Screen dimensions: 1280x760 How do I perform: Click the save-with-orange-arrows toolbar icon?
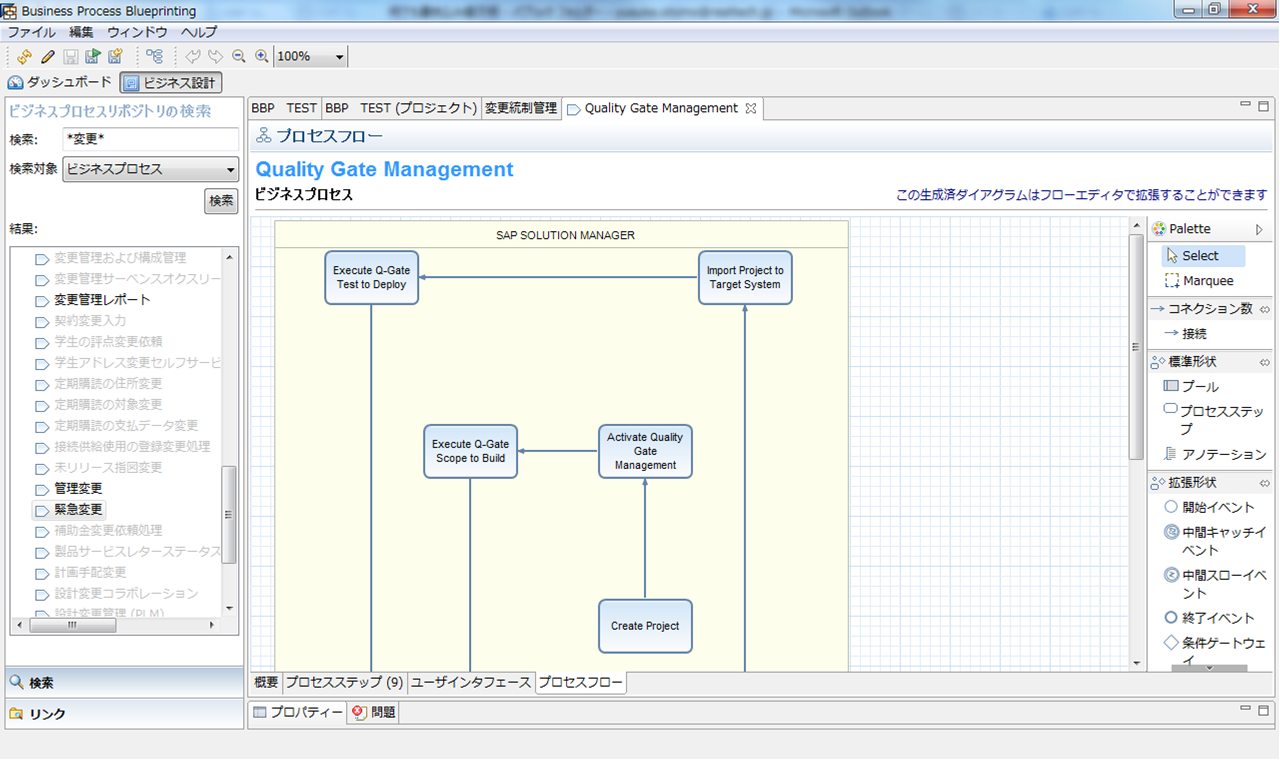(116, 57)
